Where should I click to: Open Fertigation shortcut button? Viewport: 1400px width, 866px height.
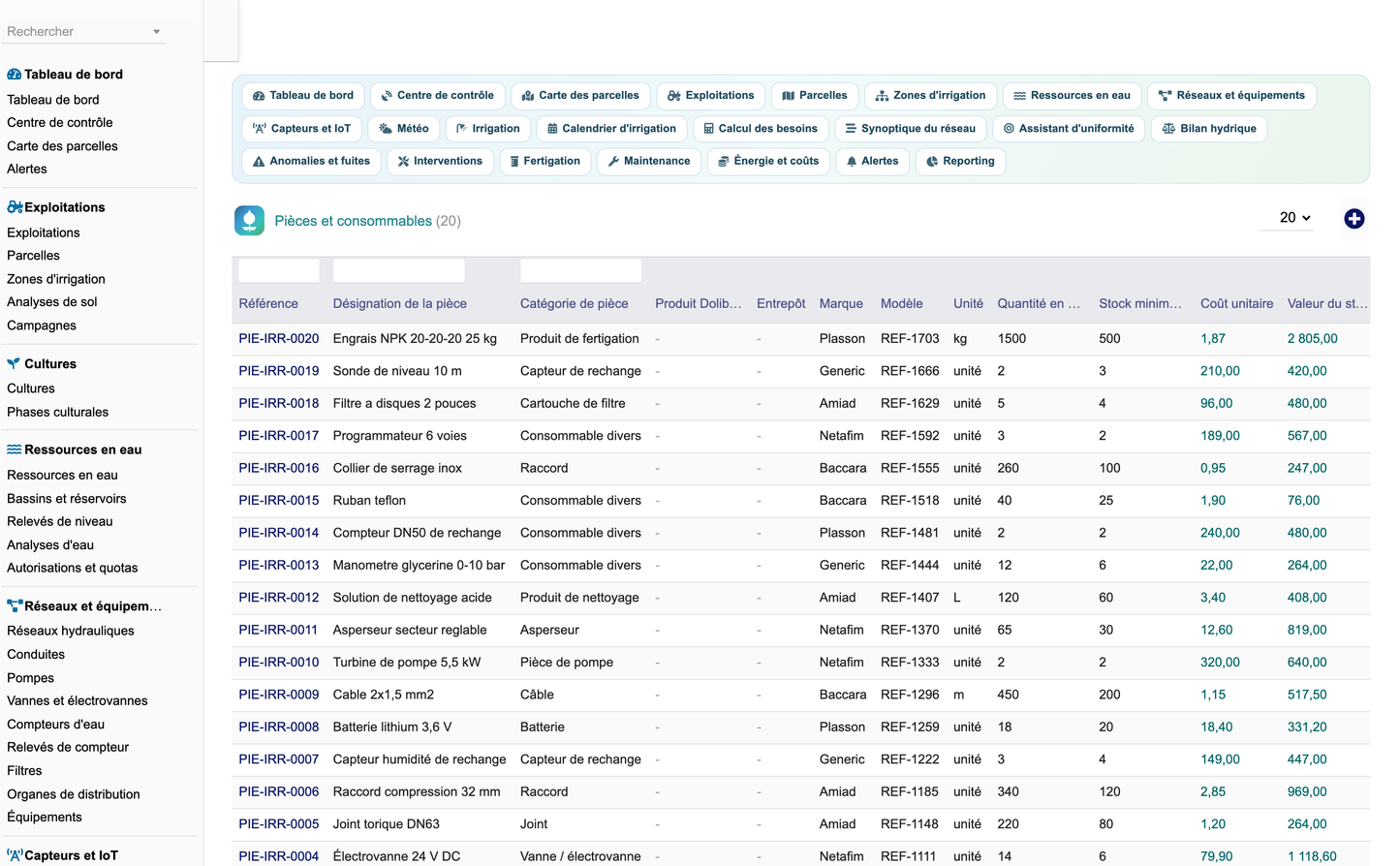point(545,162)
